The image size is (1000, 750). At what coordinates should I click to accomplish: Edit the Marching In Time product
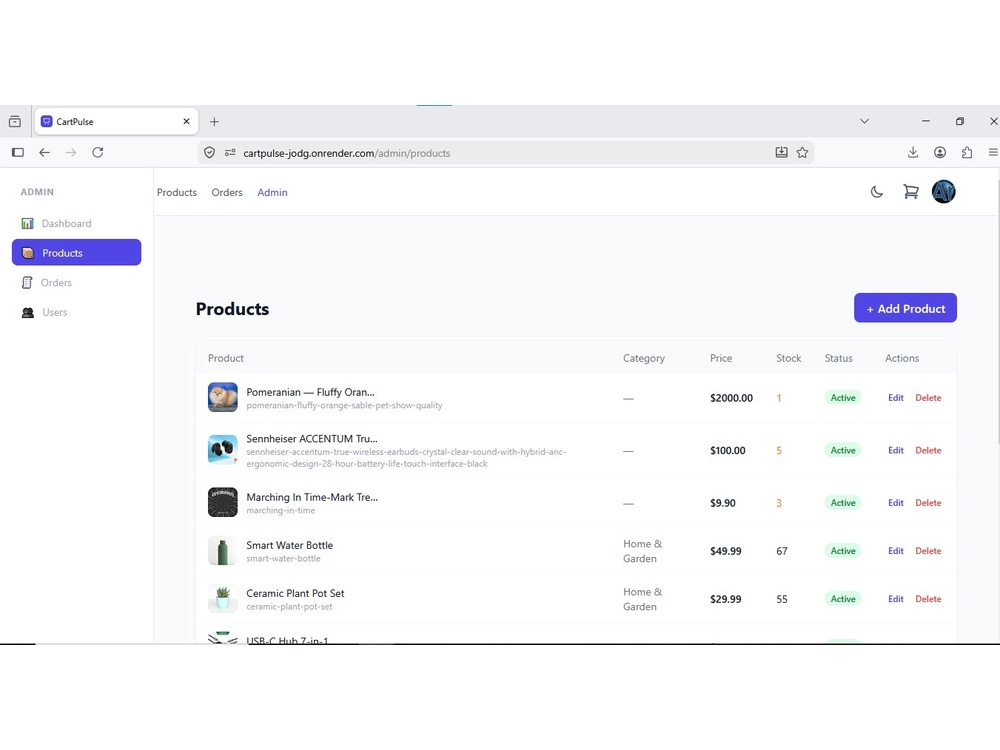click(x=895, y=503)
